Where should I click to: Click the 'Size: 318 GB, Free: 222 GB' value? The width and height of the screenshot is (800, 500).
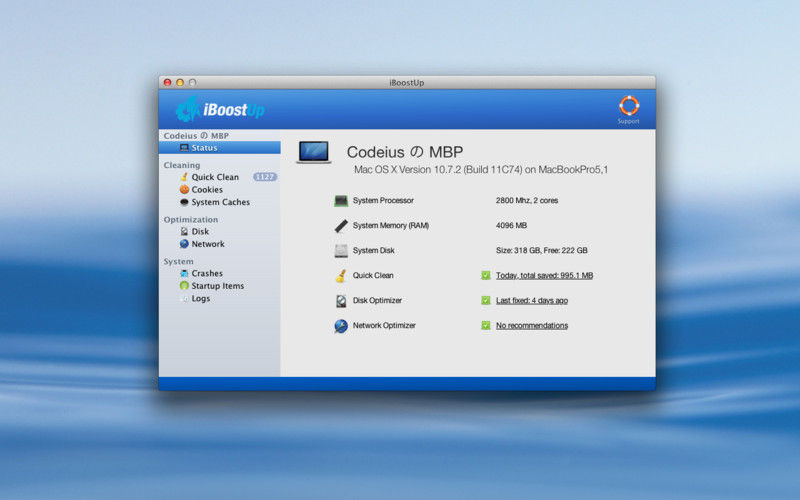click(x=541, y=251)
